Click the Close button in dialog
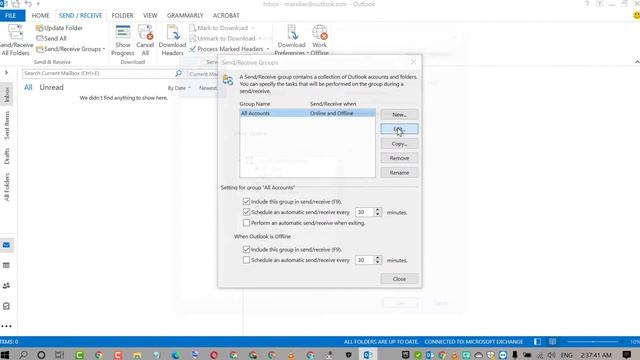 pyautogui.click(x=399, y=279)
